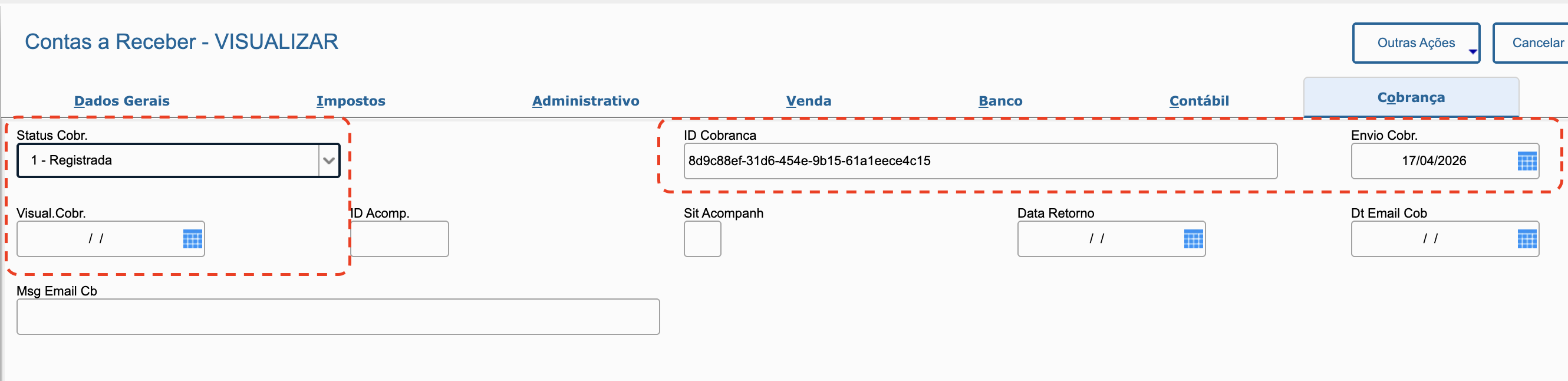Open the Contábil tab
The height and width of the screenshot is (381, 1568).
point(1199,101)
